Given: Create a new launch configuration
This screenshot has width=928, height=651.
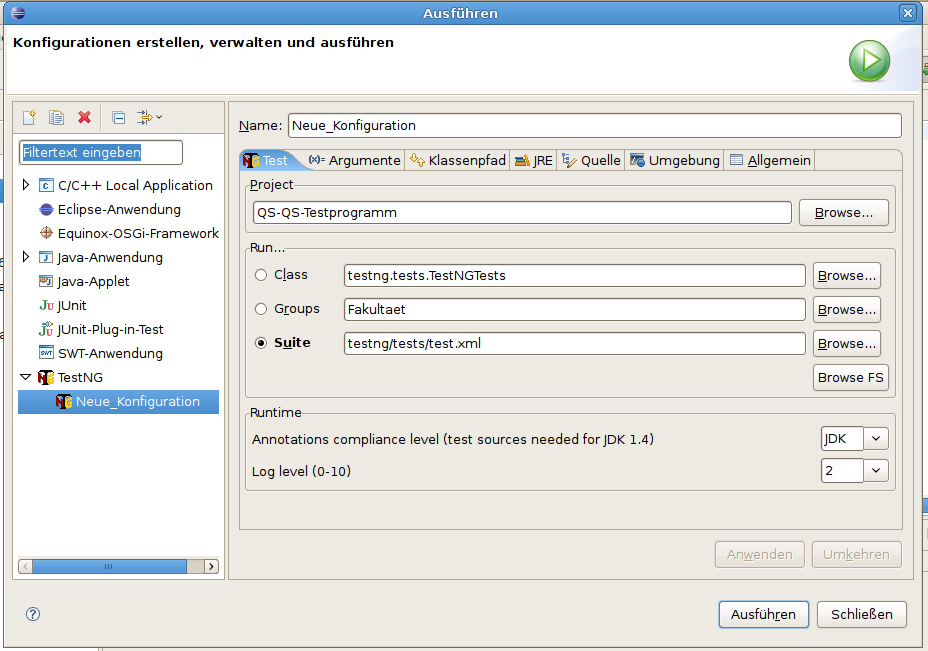Looking at the screenshot, I should [x=29, y=117].
